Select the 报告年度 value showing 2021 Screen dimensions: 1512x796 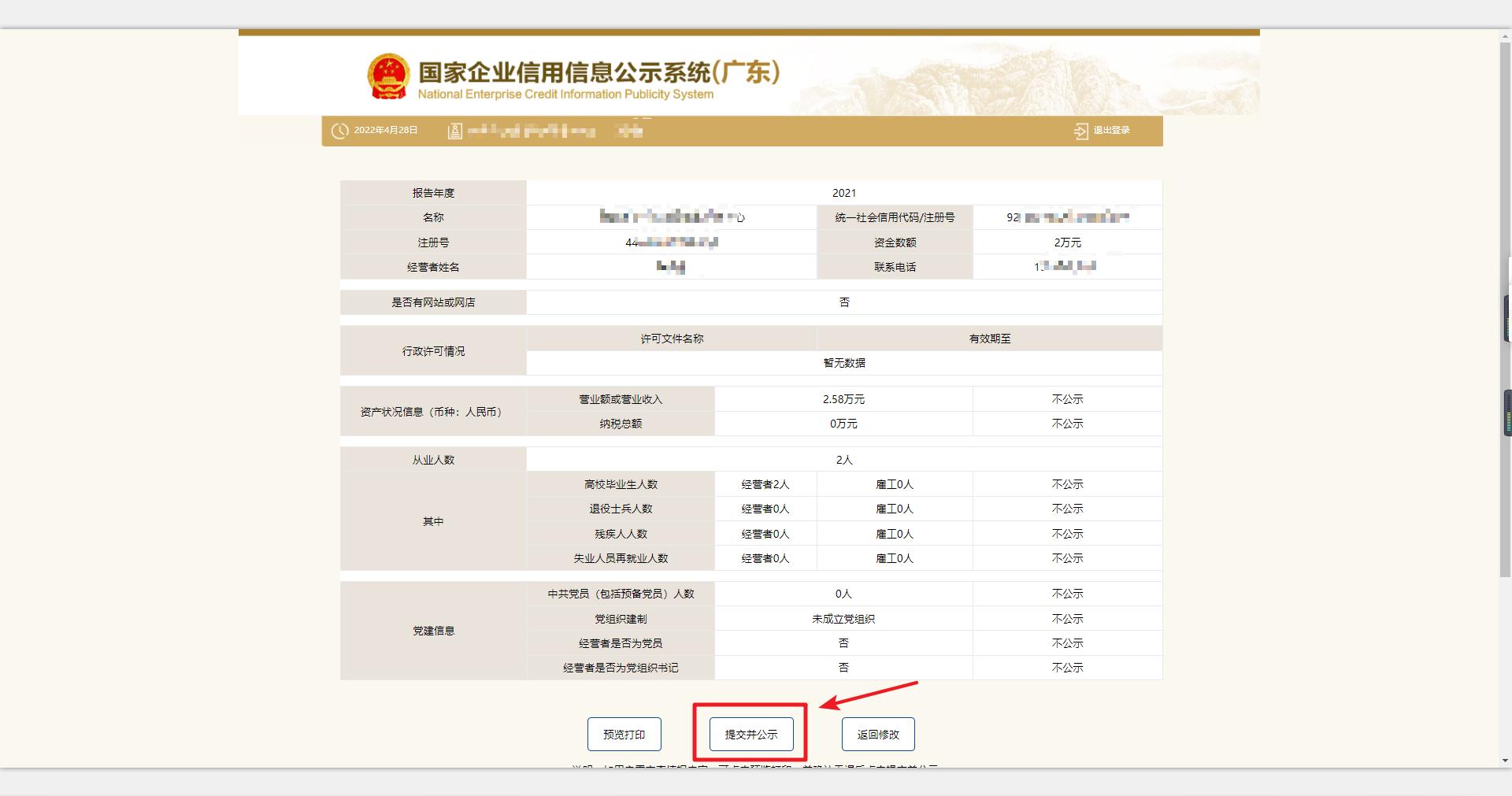pyautogui.click(x=844, y=192)
